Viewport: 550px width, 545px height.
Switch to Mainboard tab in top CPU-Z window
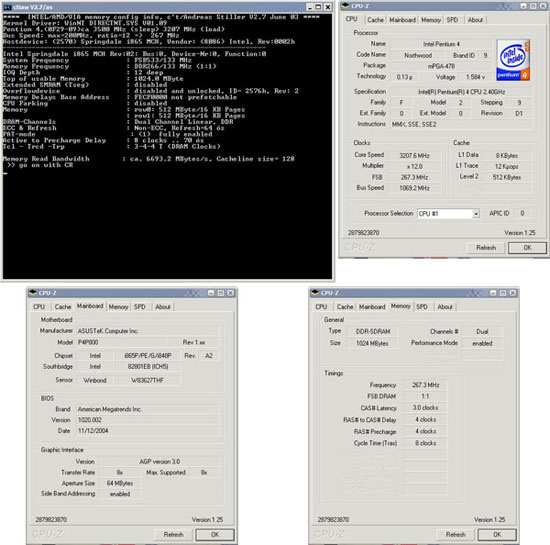click(x=402, y=20)
